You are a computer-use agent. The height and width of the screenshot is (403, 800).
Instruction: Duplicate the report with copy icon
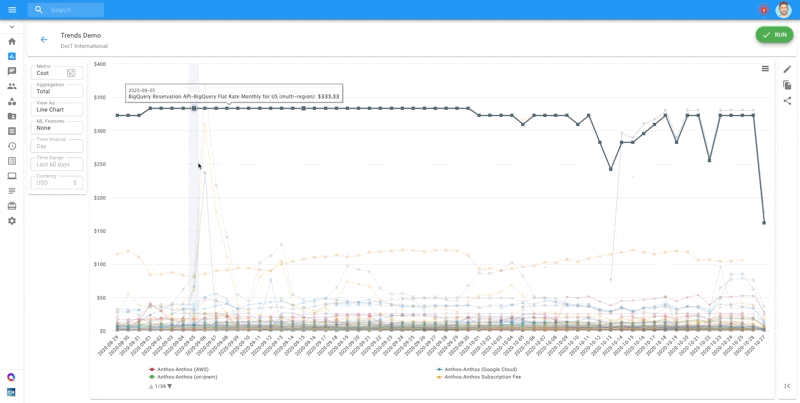[787, 85]
